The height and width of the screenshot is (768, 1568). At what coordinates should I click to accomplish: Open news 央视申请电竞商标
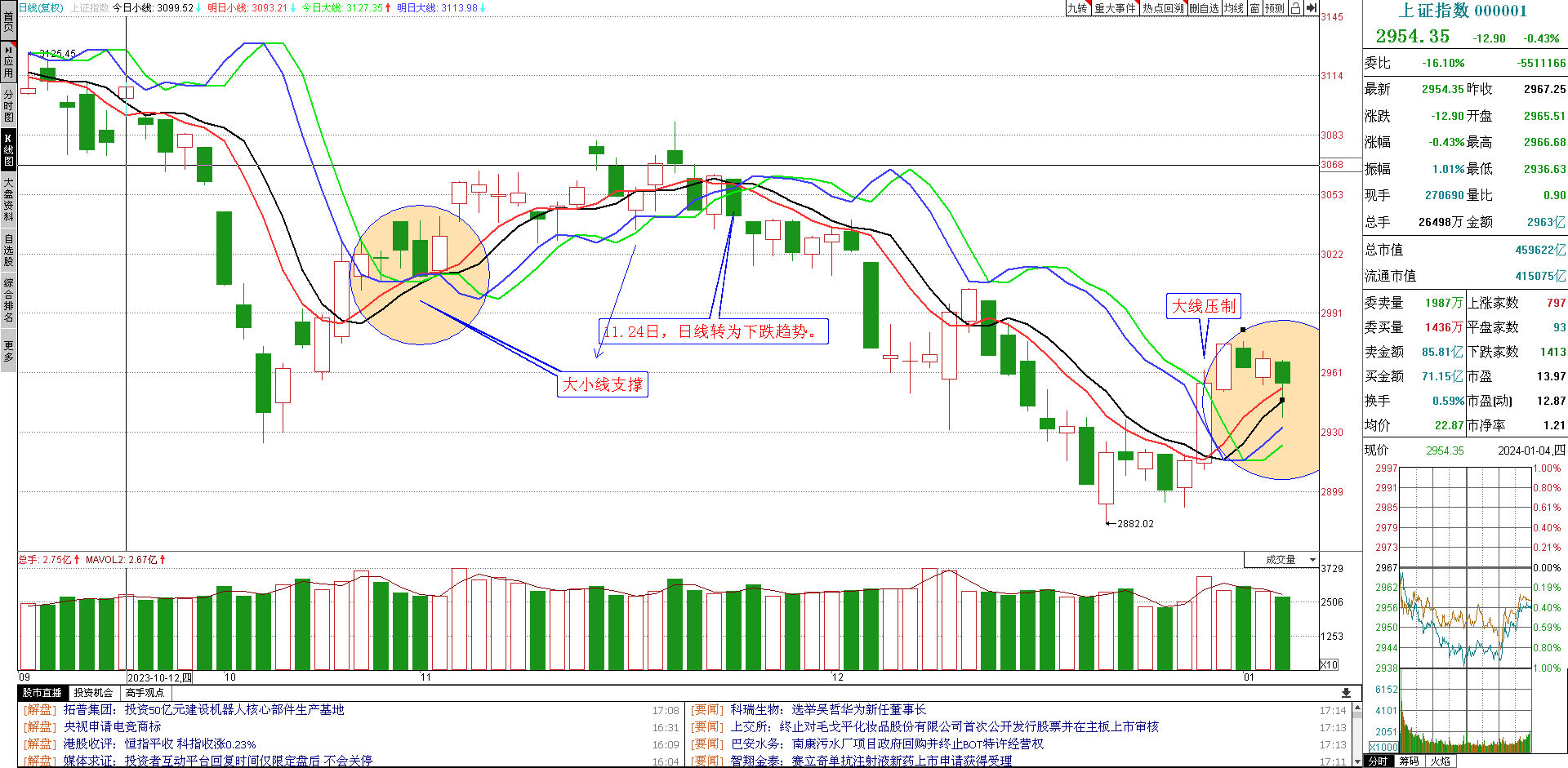point(113,726)
